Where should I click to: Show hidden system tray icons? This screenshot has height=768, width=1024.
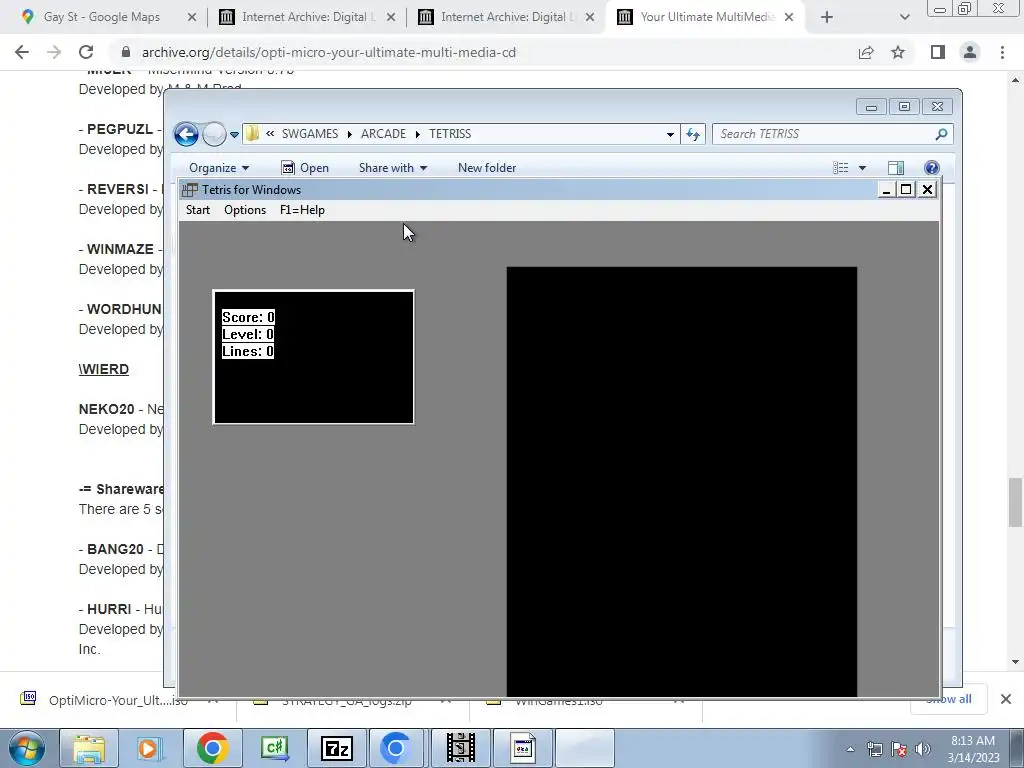(x=850, y=749)
